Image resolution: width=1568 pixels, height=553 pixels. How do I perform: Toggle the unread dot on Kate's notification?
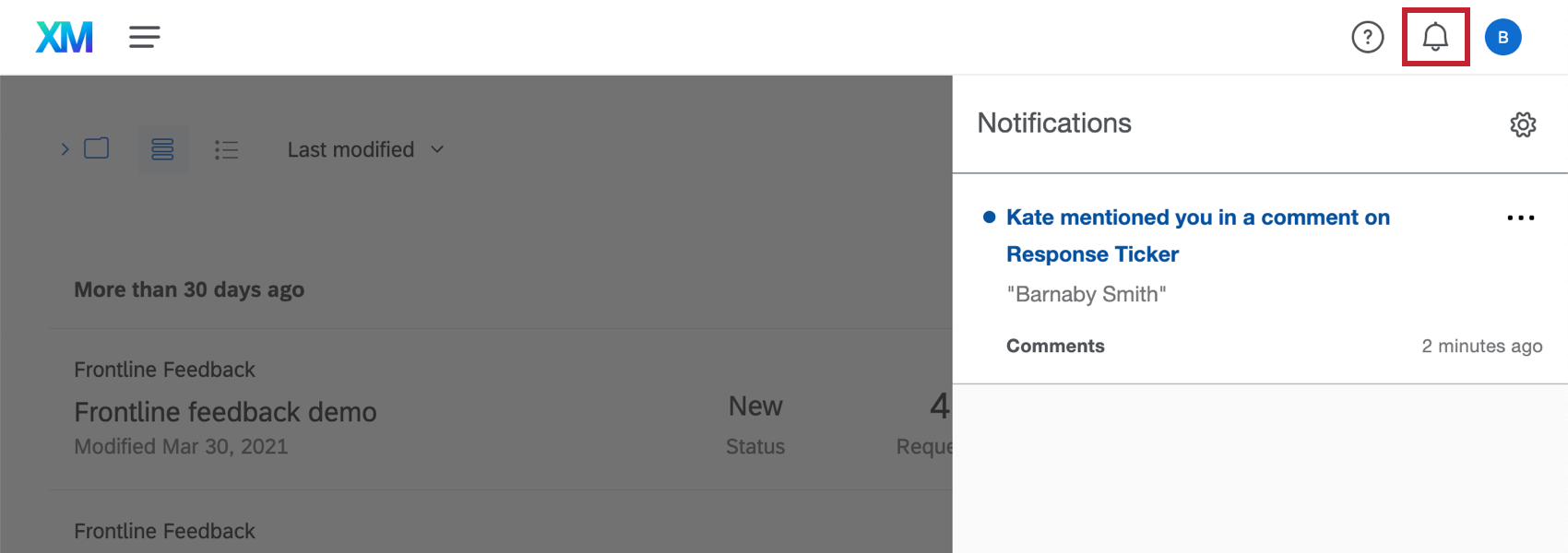pos(989,217)
